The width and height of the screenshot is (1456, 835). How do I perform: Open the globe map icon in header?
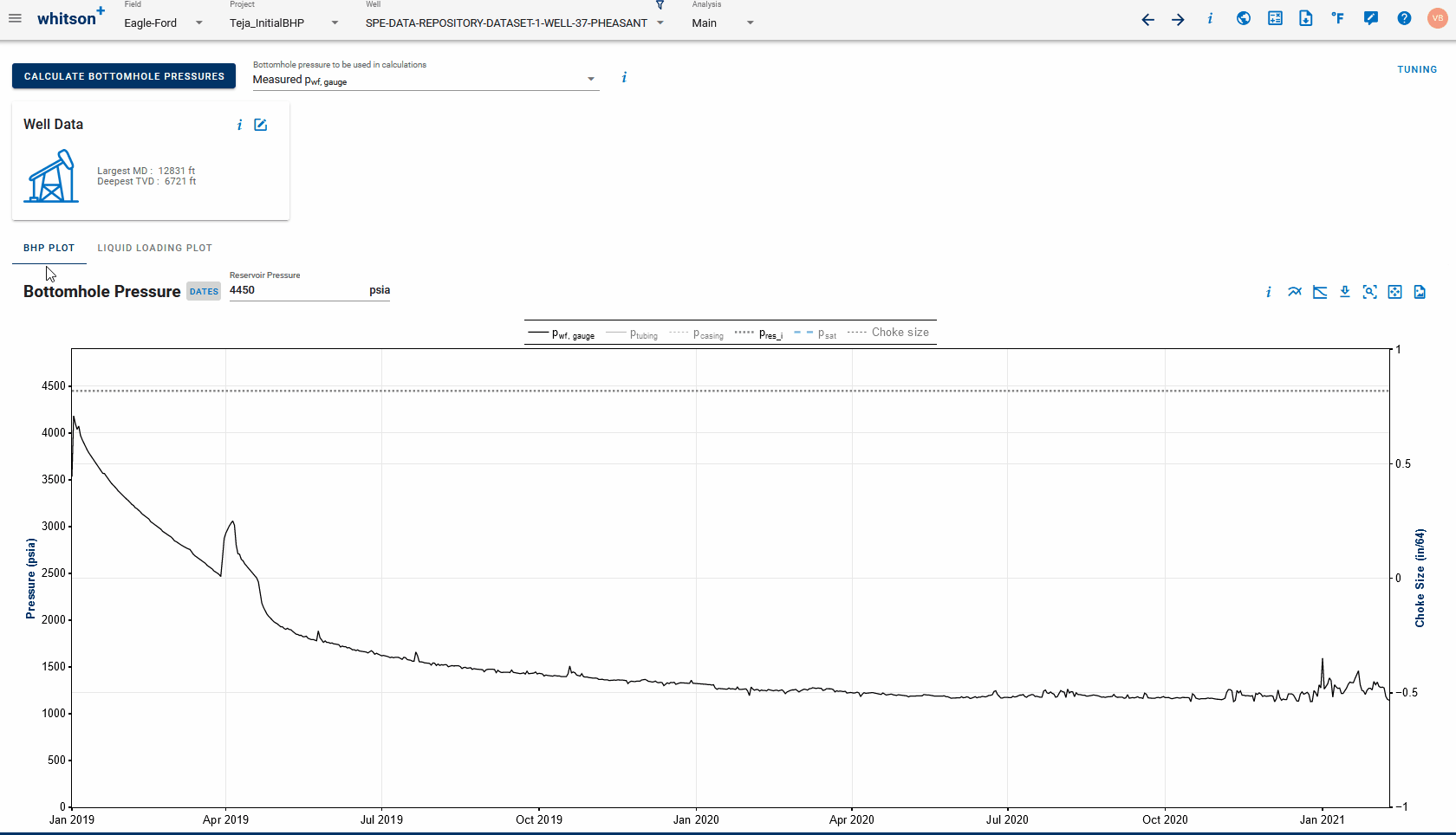click(x=1244, y=18)
